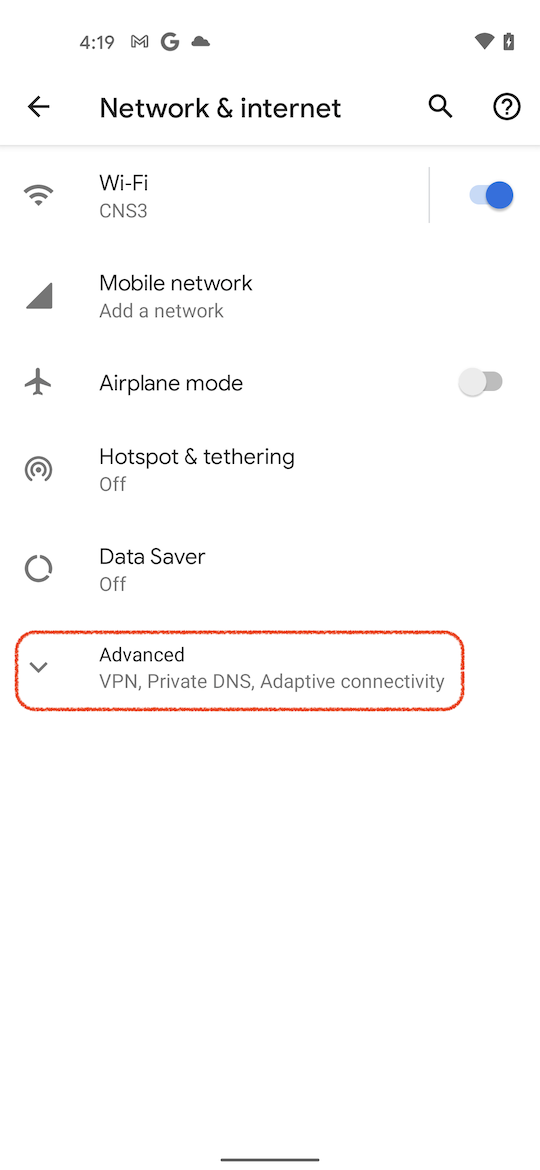Tap the Wi-Fi signal icon
Screen dimensions: 540x1170
coord(38,195)
